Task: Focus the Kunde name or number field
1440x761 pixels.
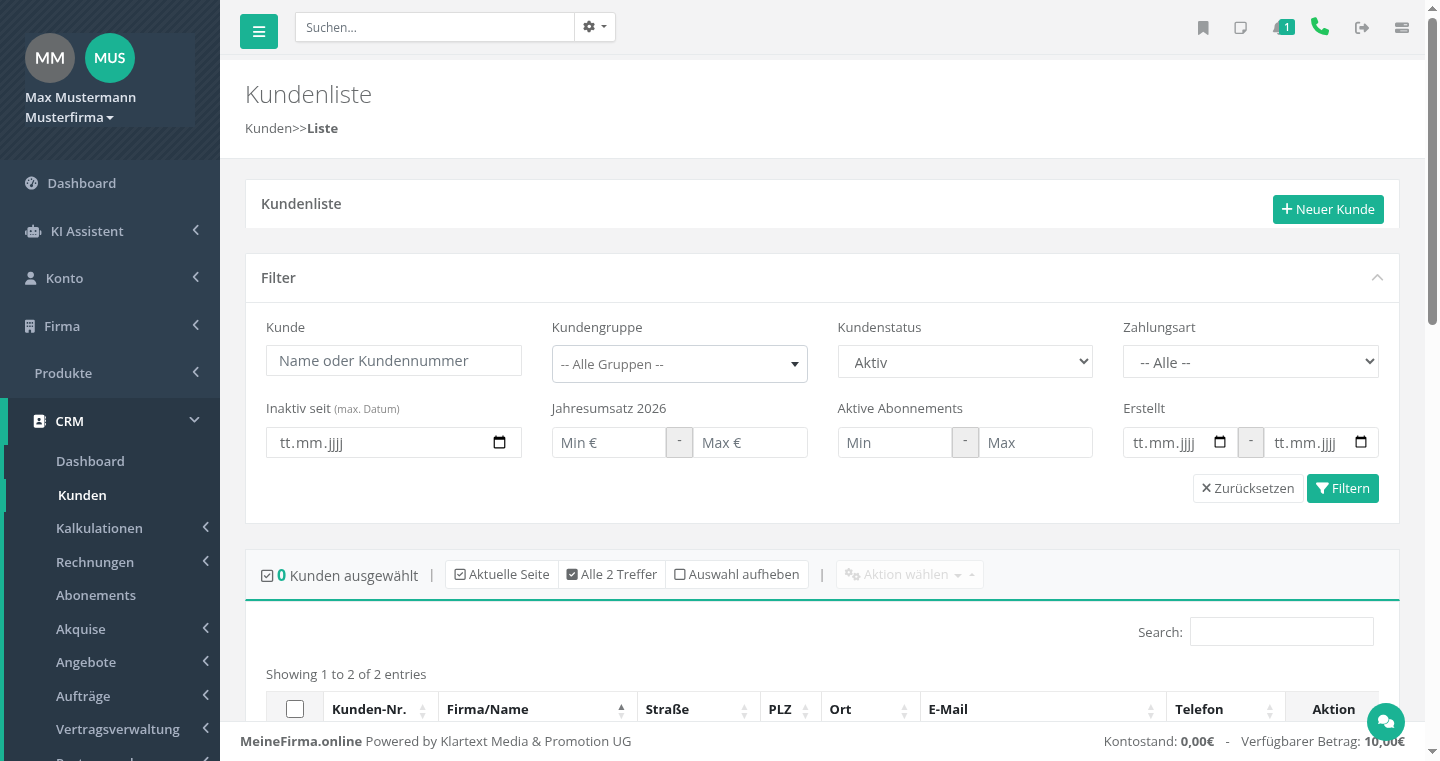Action: 394,361
